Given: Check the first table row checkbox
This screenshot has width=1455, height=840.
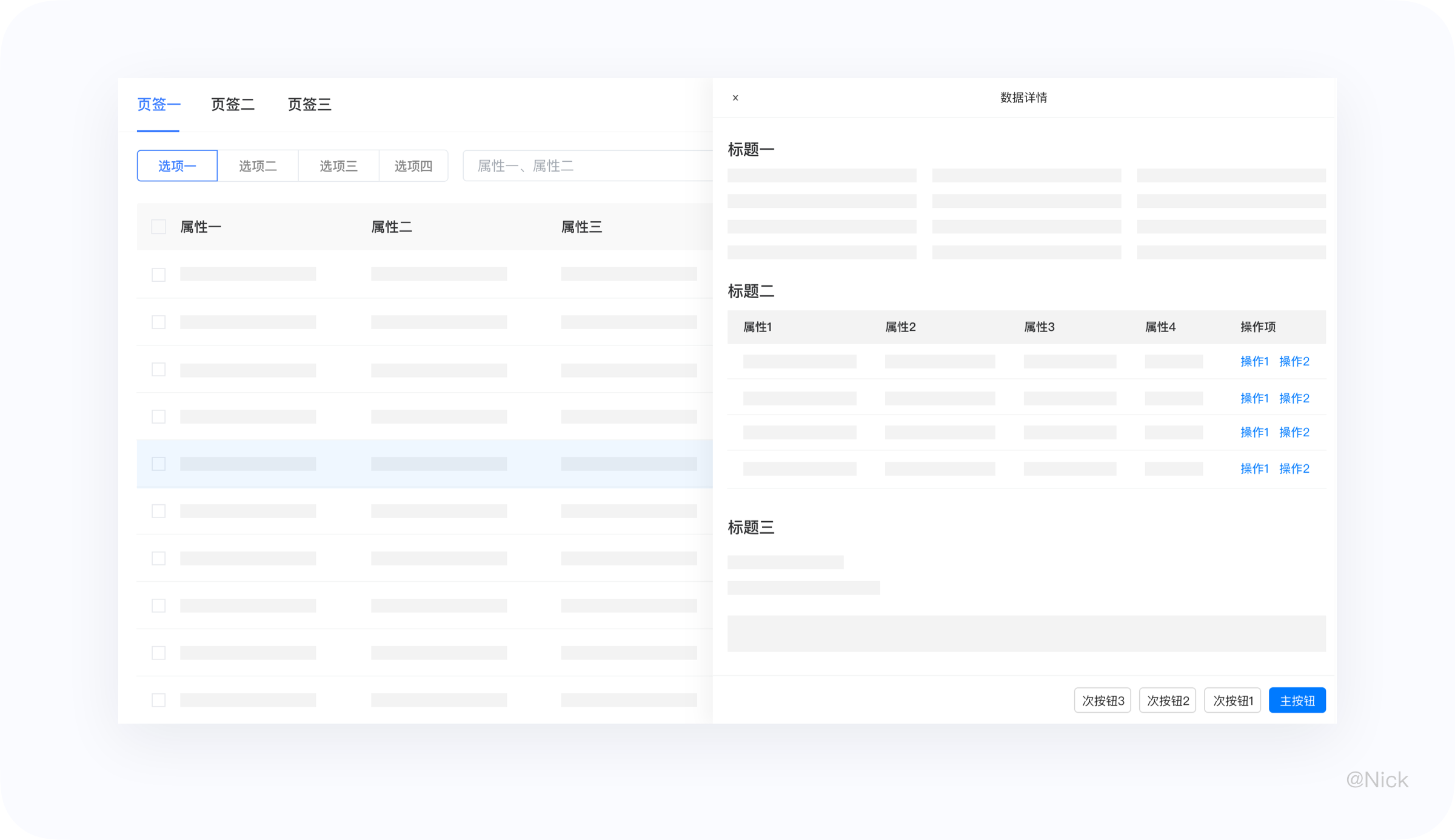Looking at the screenshot, I should 158,275.
